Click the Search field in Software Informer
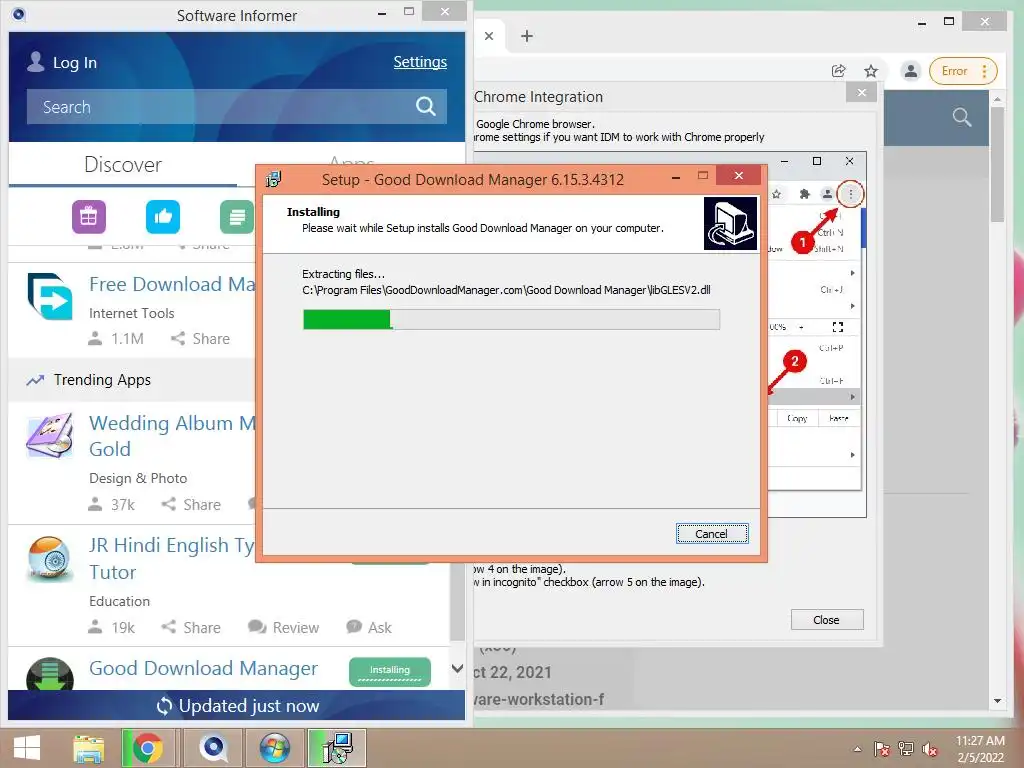Image resolution: width=1024 pixels, height=768 pixels. (236, 106)
